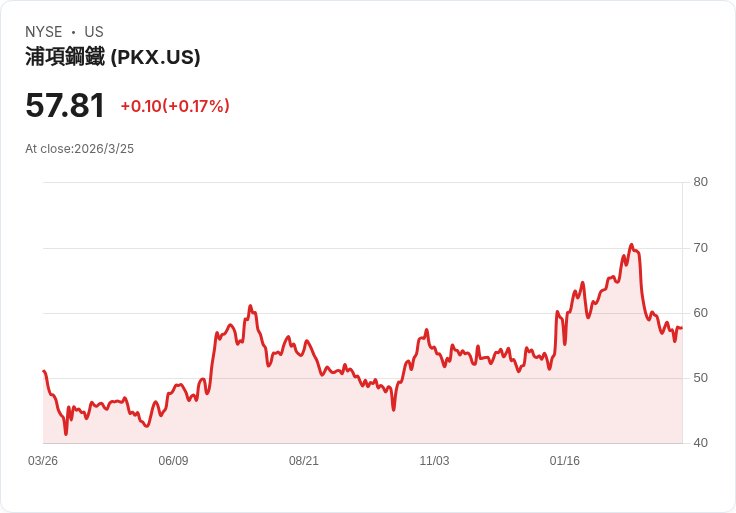Click the current price 57.81
This screenshot has width=736, height=513.
click(65, 106)
